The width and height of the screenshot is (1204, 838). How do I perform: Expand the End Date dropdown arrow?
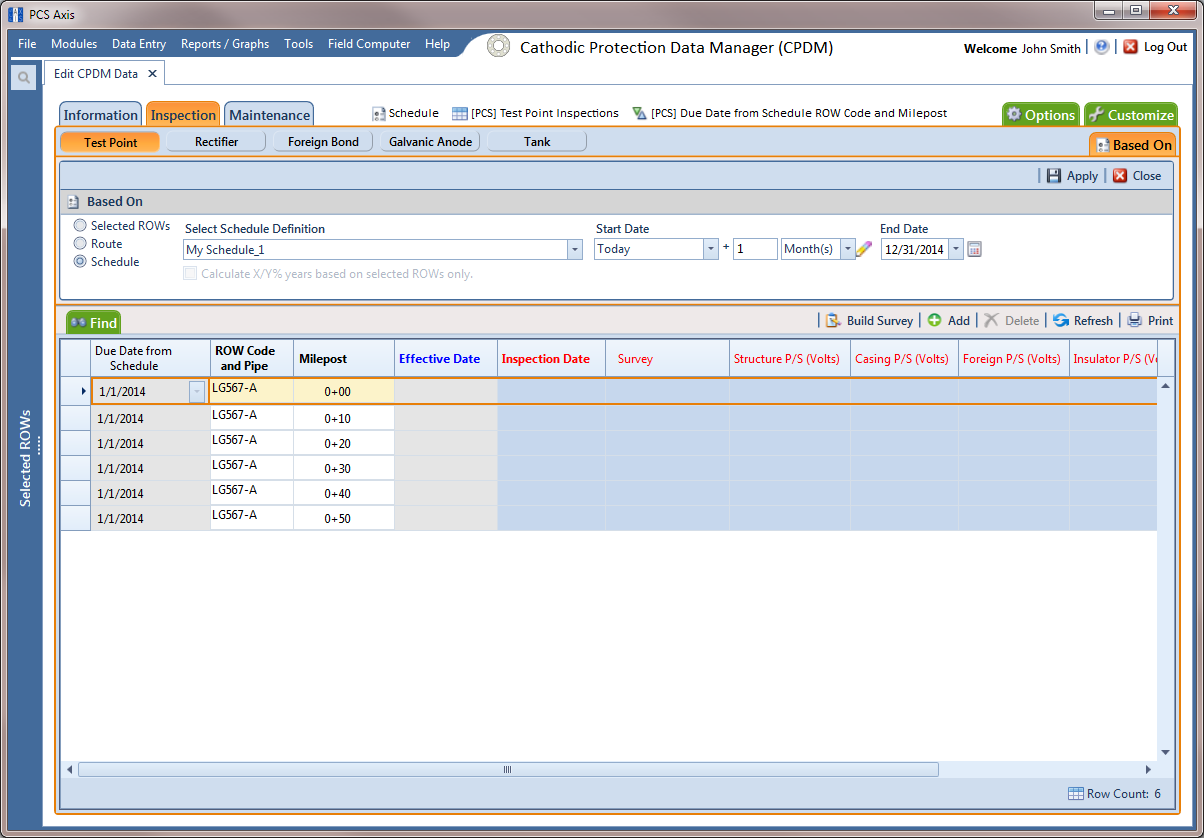coord(956,249)
